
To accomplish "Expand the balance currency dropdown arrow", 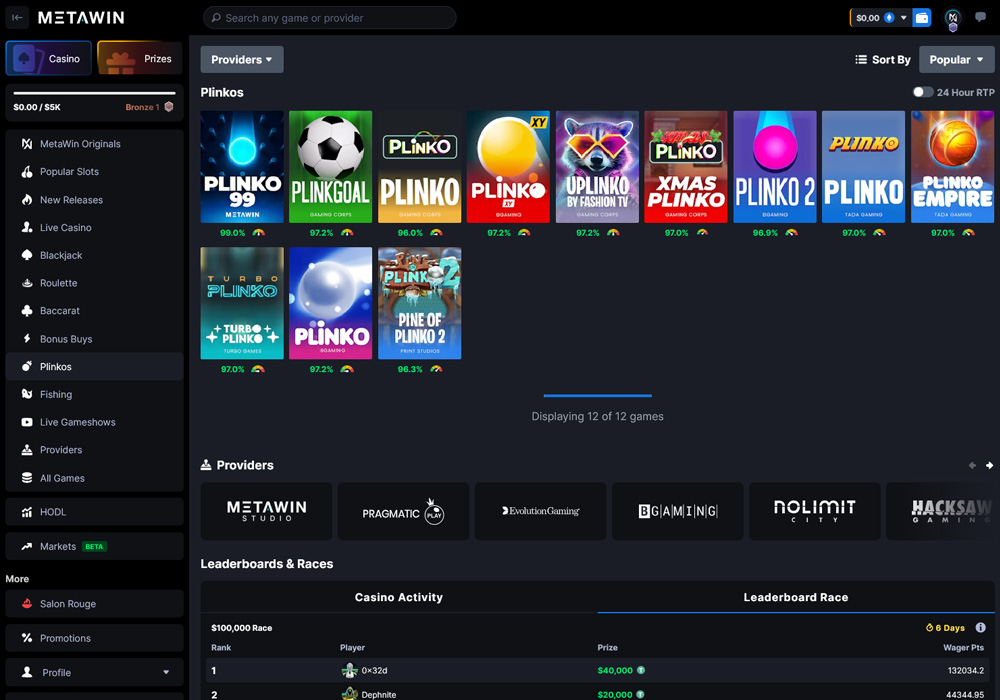I will tap(903, 18).
